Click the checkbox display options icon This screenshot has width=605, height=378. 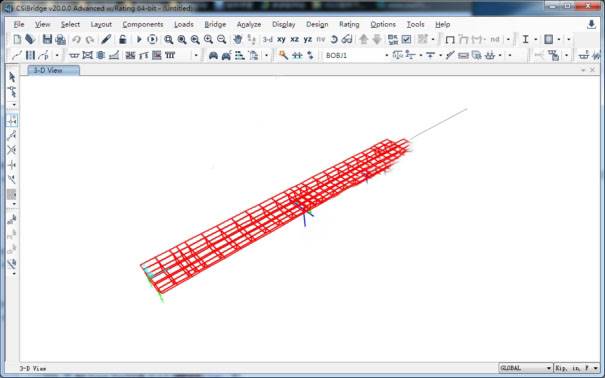click(x=406, y=39)
